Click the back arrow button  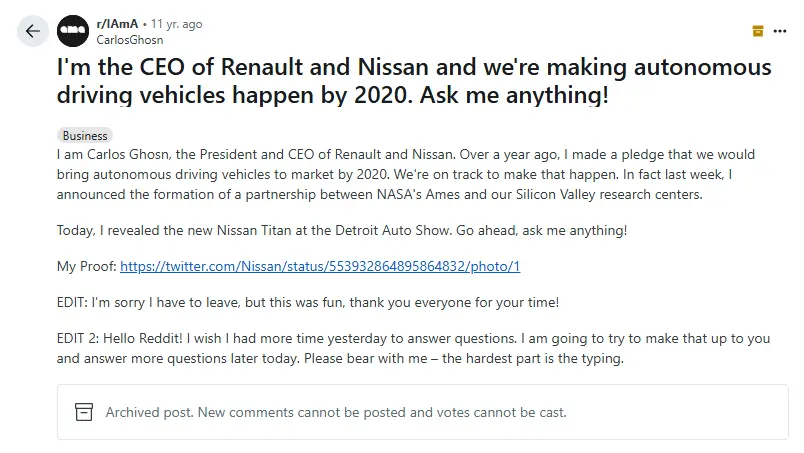pos(33,30)
